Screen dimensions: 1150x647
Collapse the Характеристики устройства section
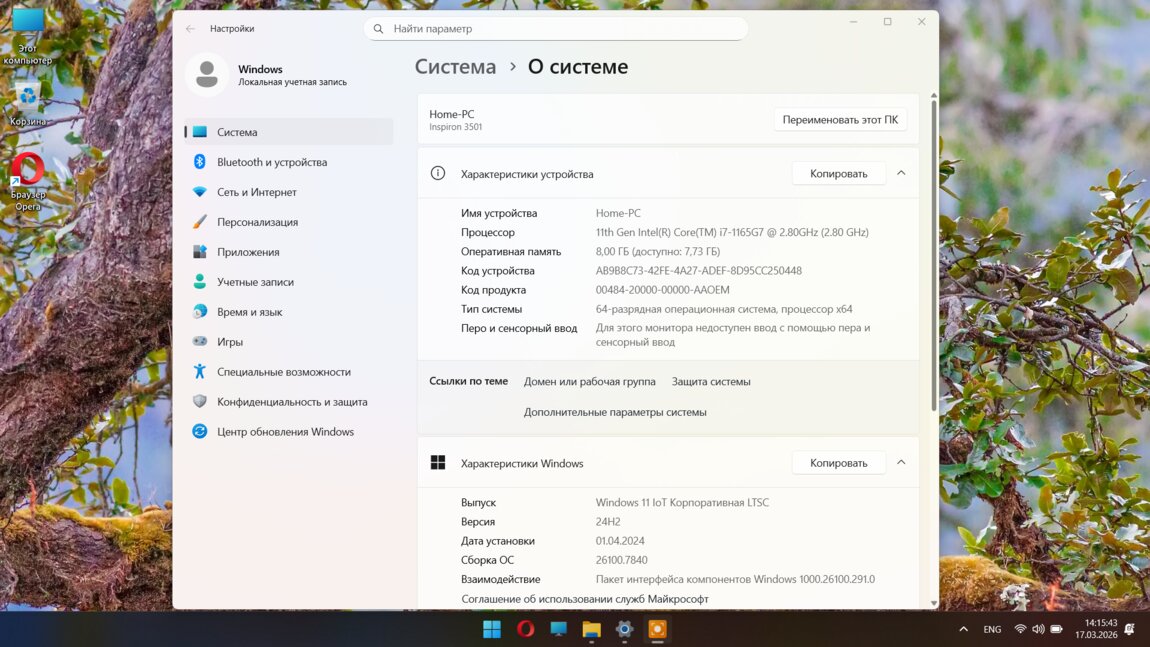901,173
